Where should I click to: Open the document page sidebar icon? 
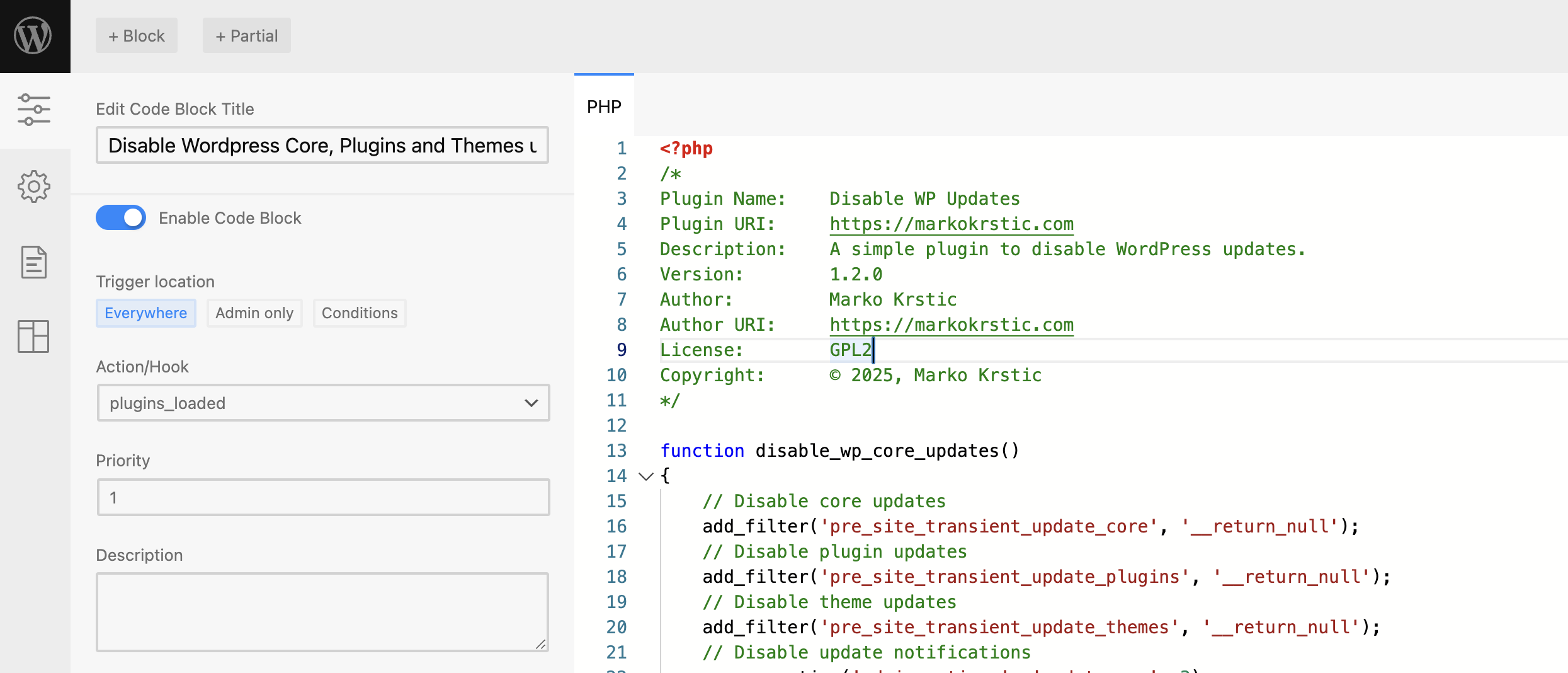point(34,262)
